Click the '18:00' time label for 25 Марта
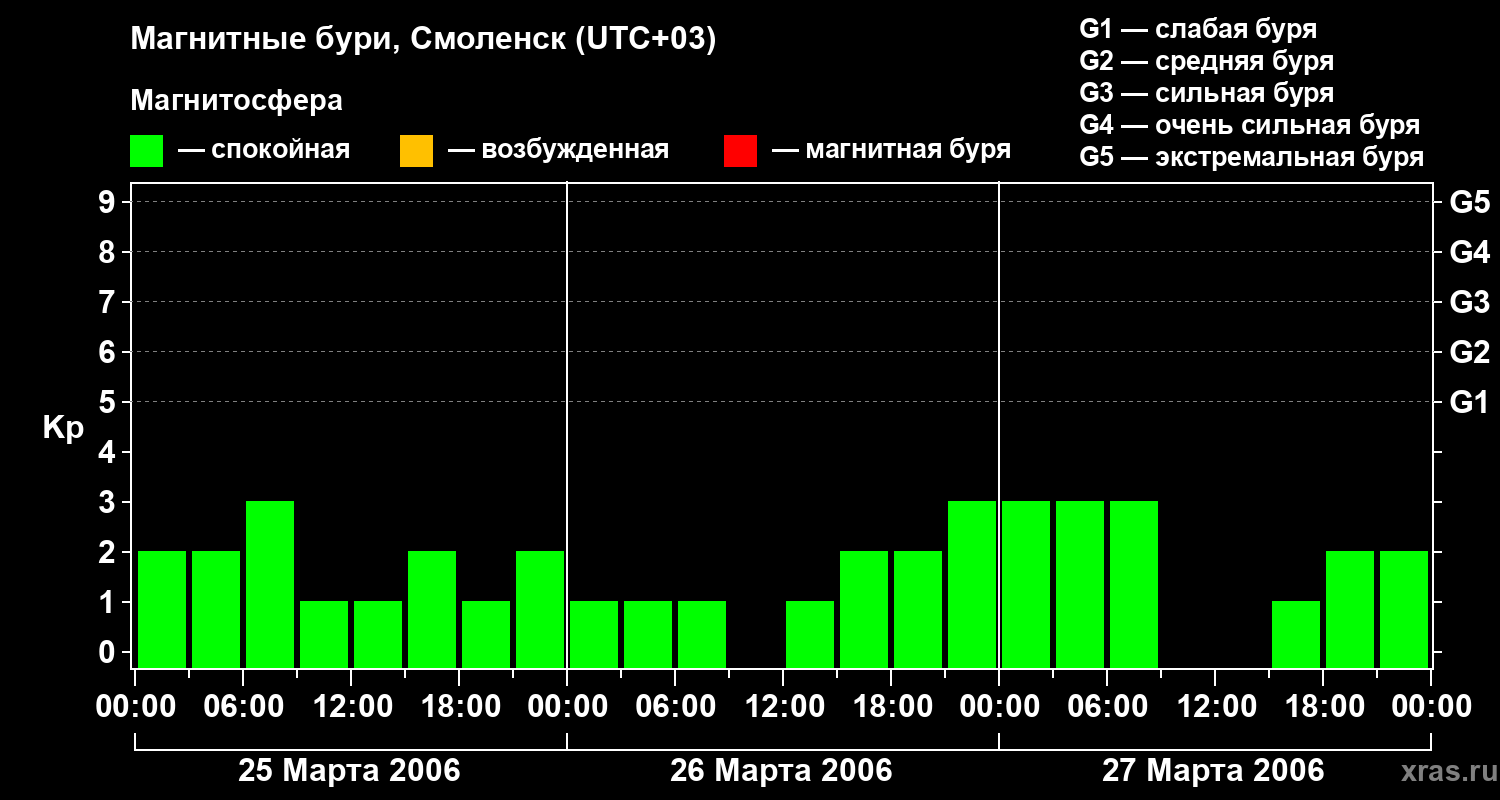1500x800 pixels. click(459, 707)
